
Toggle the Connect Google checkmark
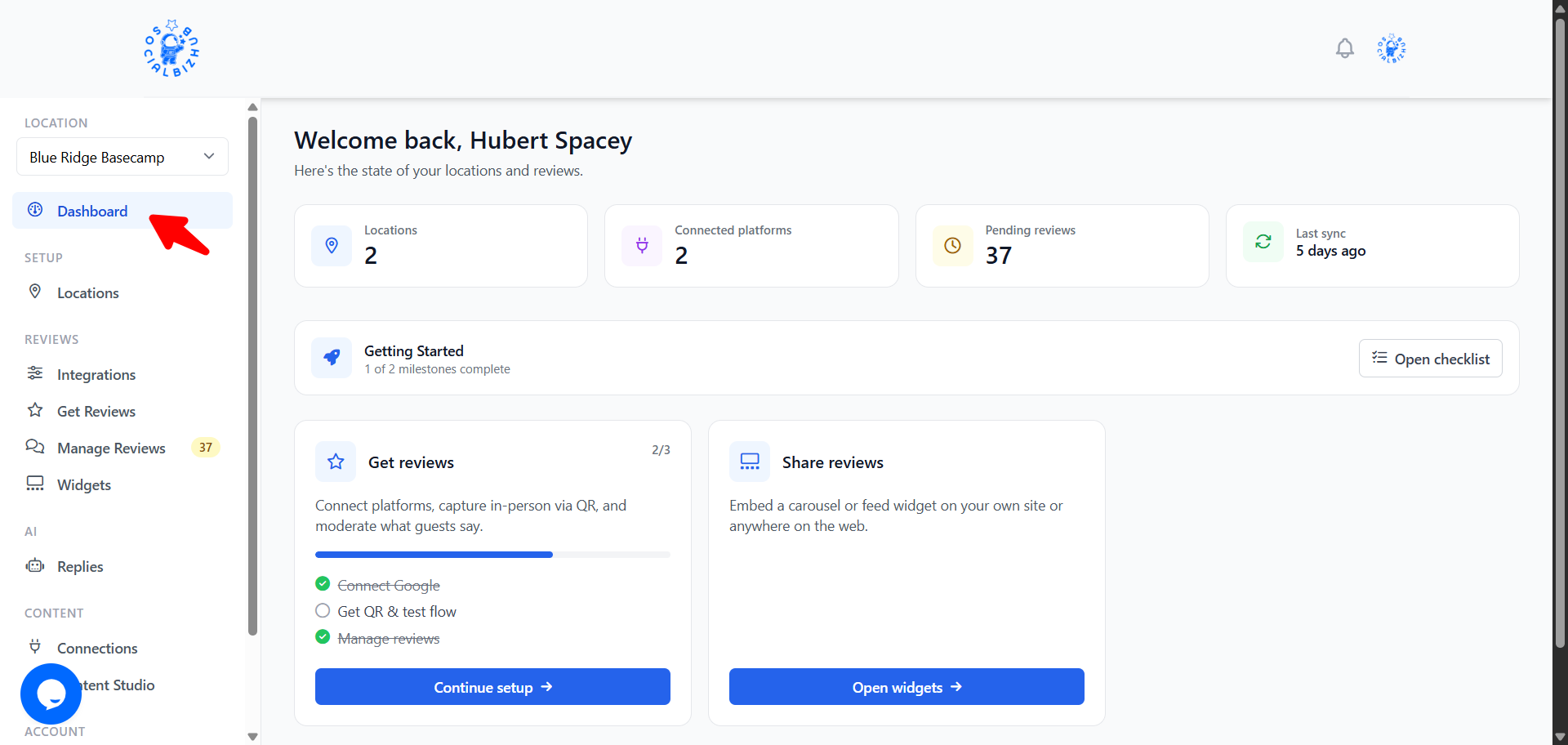pyautogui.click(x=323, y=584)
